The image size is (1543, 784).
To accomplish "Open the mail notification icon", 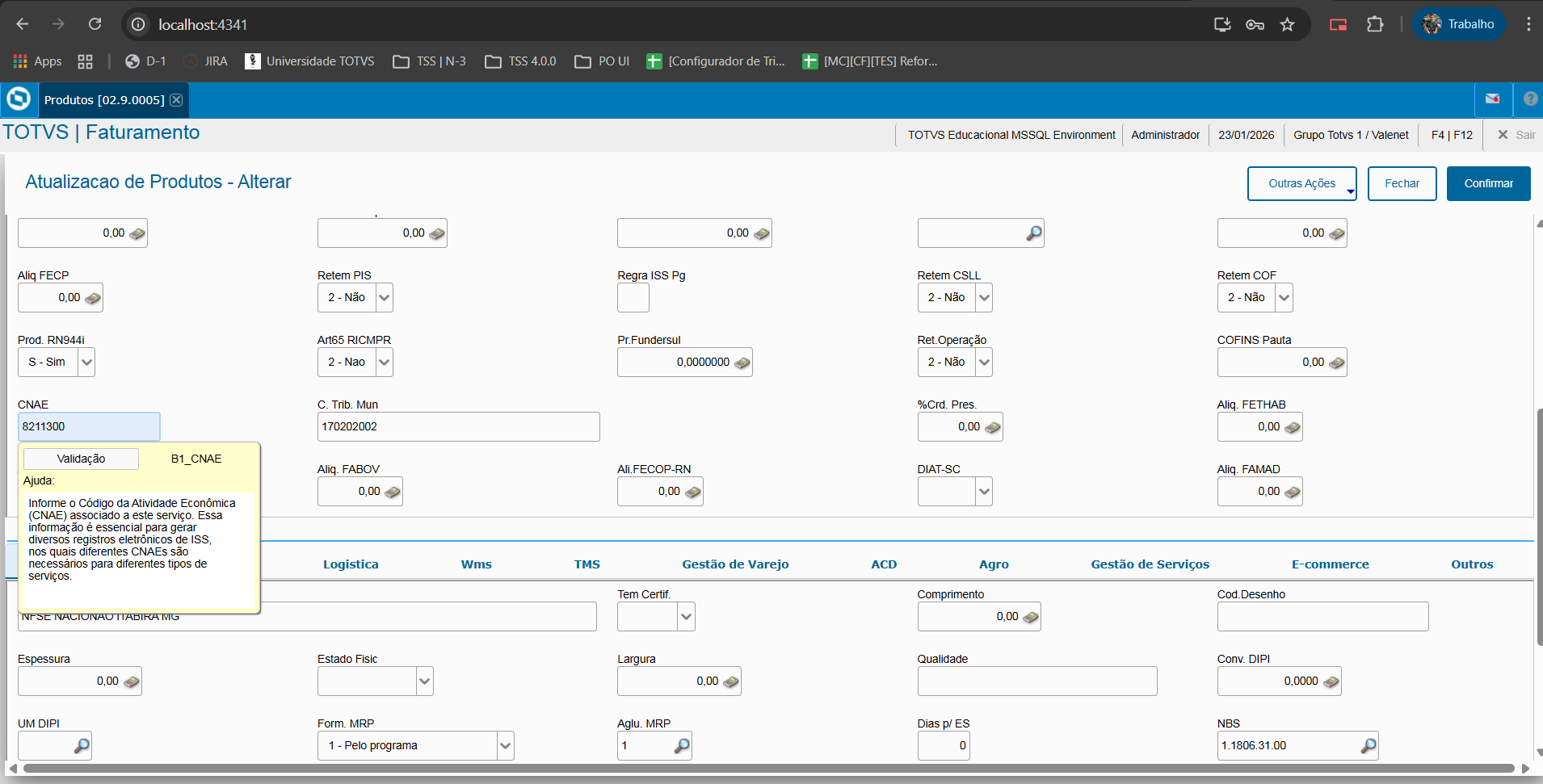I will pyautogui.click(x=1492, y=99).
